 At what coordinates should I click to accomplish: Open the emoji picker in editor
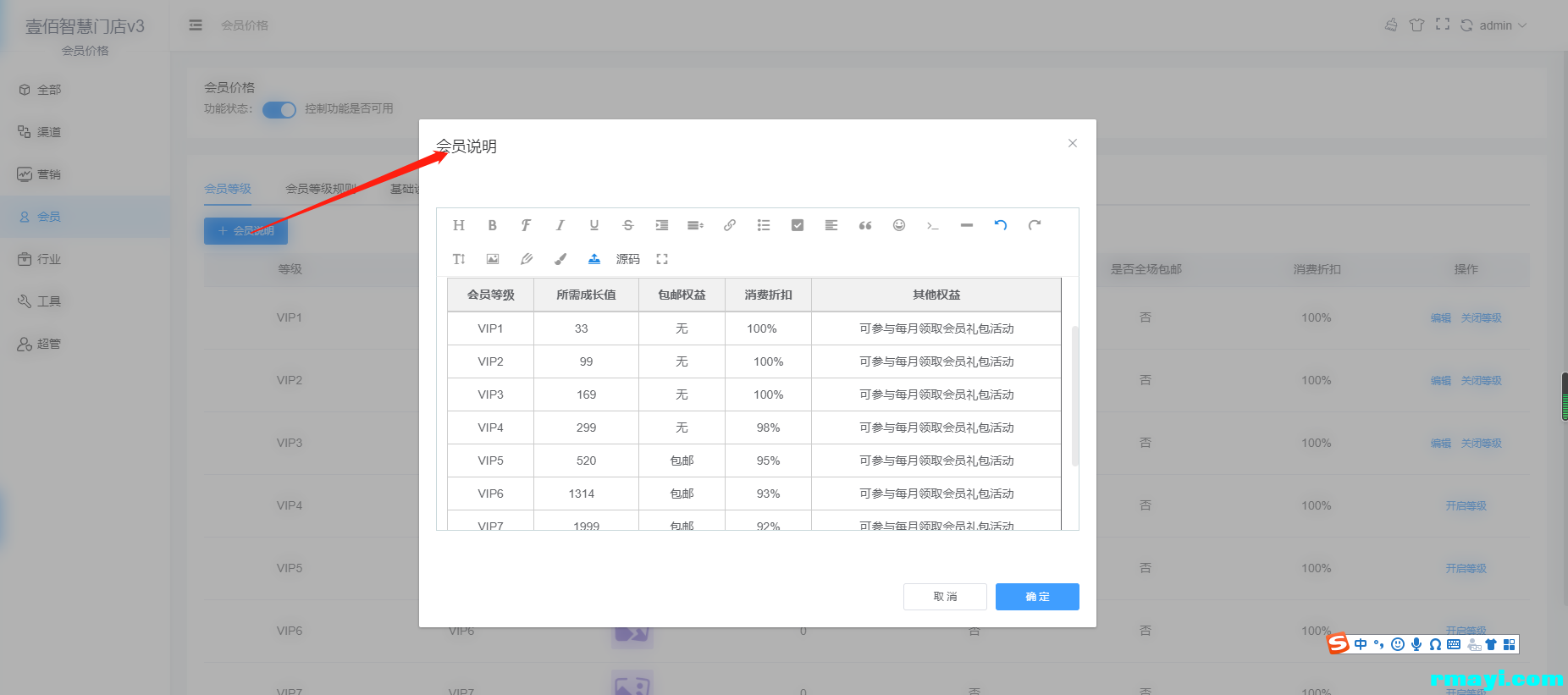(x=898, y=225)
